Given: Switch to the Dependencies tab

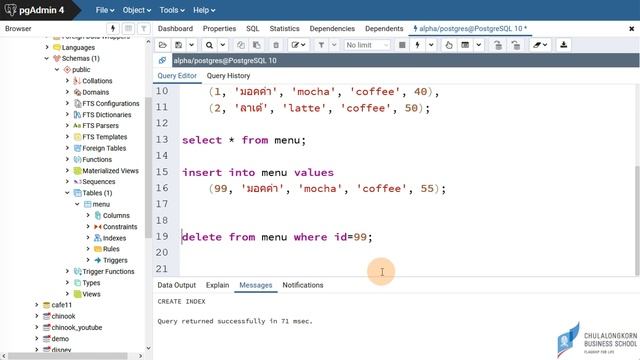Looking at the screenshot, I should [332, 29].
